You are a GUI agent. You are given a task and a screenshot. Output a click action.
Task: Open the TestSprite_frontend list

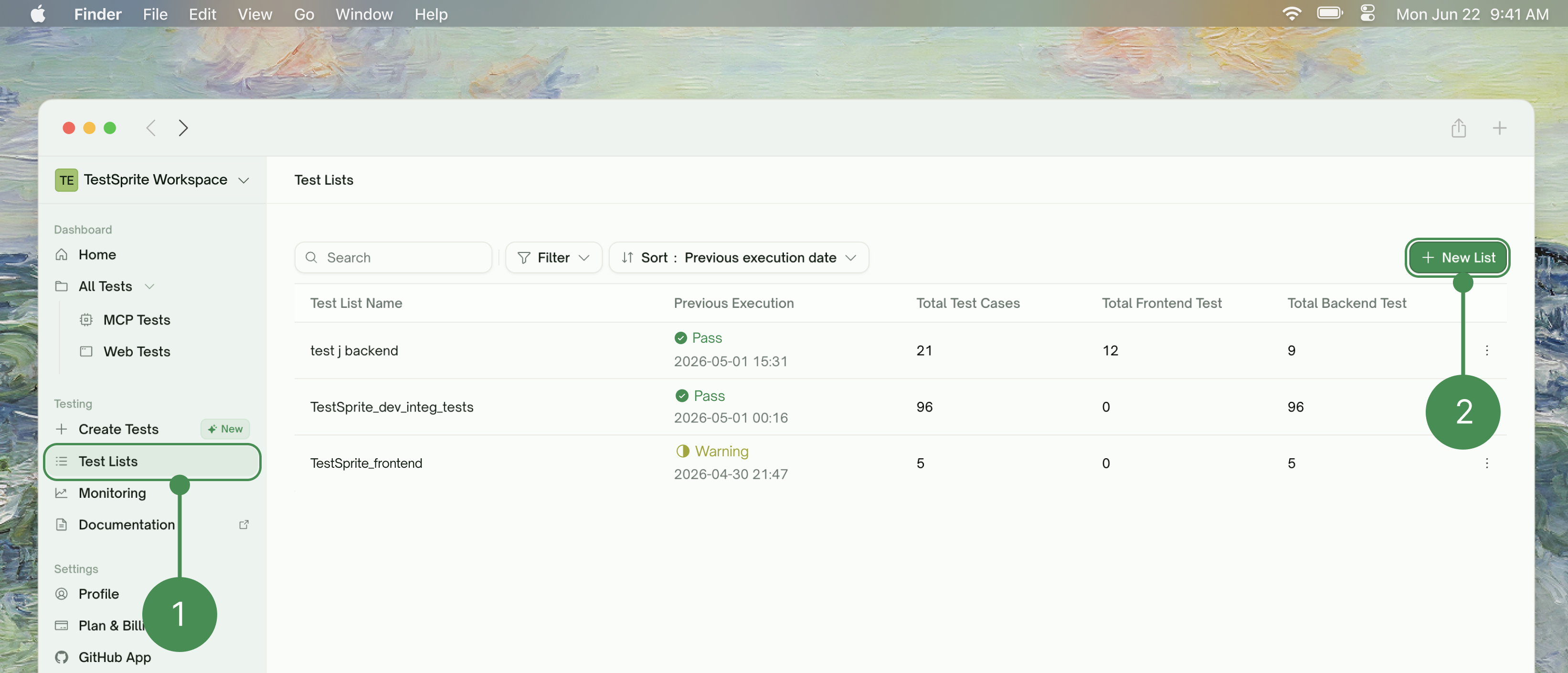(366, 463)
